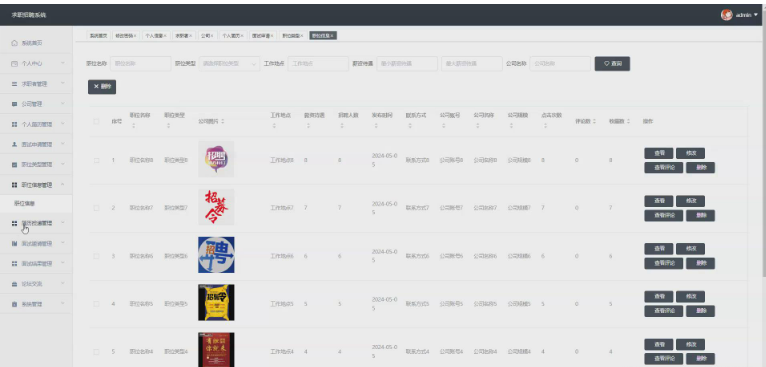766x367 pixels.
Task: Click the 删除 button above the table
Action: point(102,86)
